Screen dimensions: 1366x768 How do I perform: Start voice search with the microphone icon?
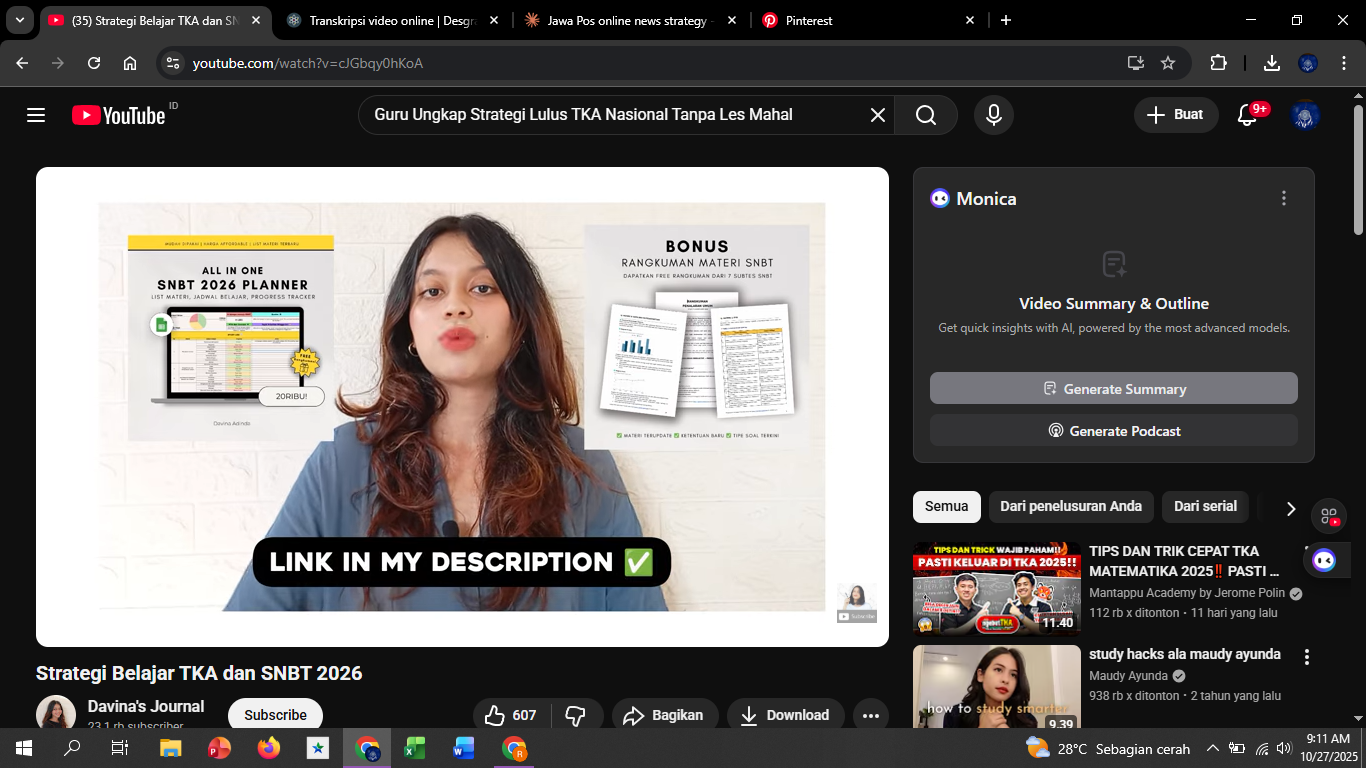point(993,115)
